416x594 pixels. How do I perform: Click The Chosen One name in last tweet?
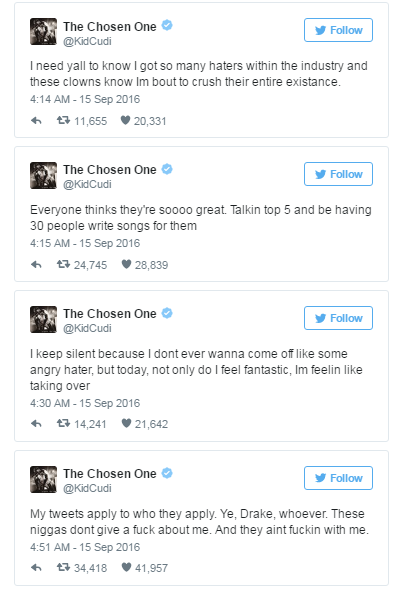110,474
